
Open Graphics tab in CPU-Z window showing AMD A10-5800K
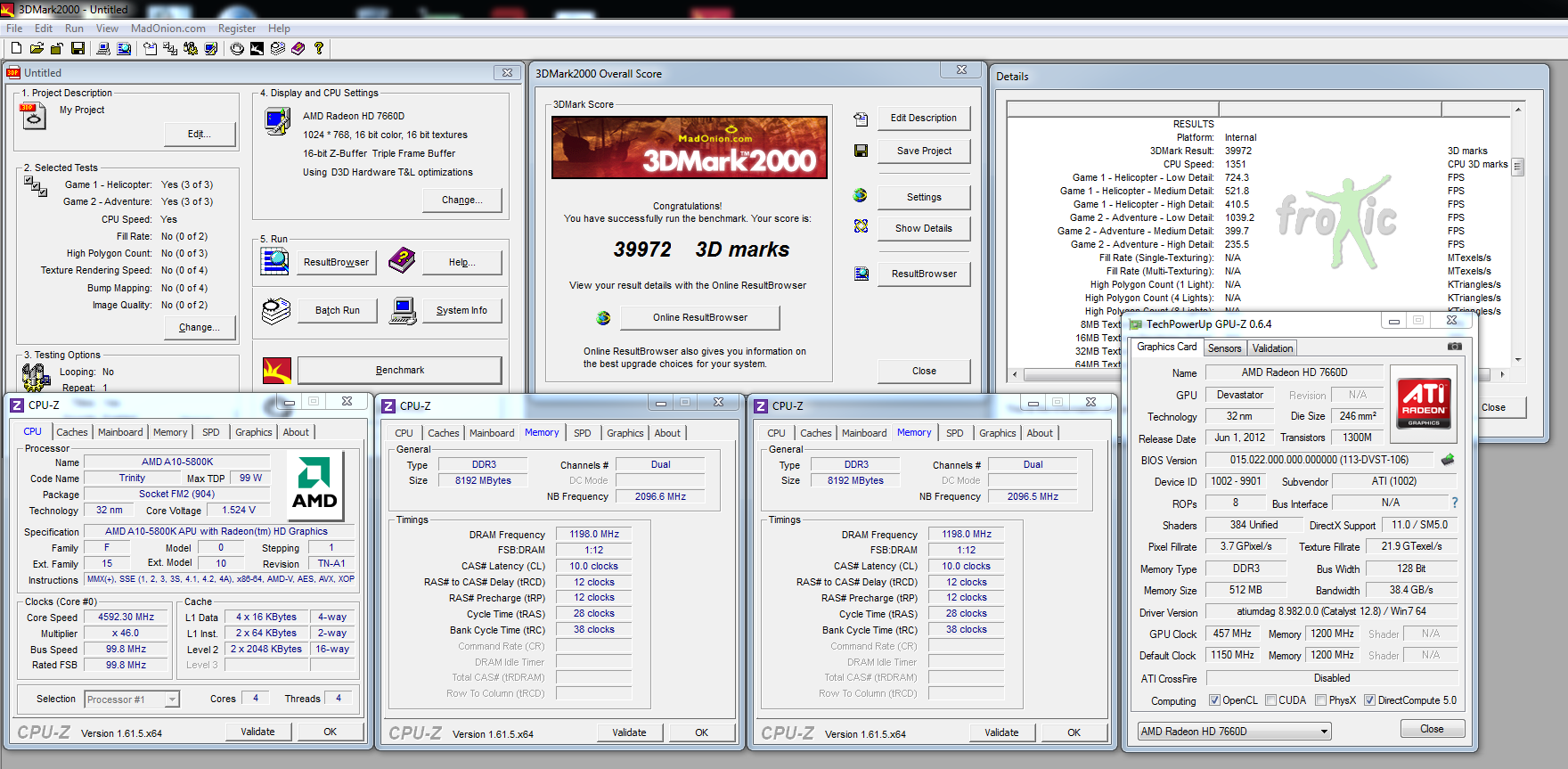click(254, 432)
